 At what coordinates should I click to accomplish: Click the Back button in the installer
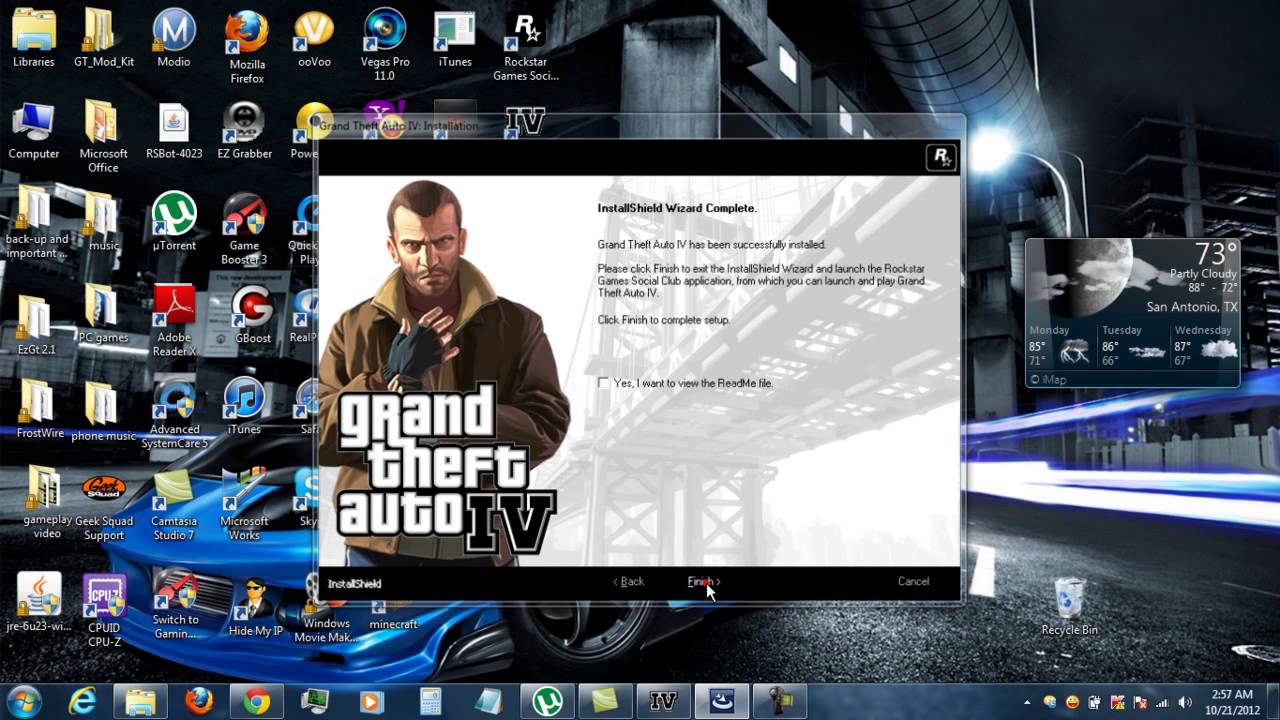629,582
